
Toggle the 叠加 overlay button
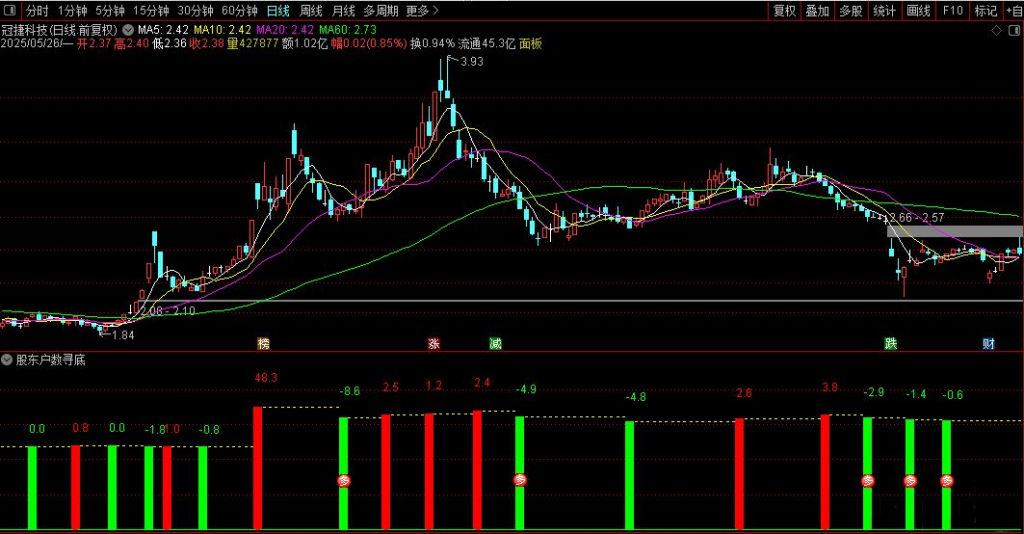818,11
